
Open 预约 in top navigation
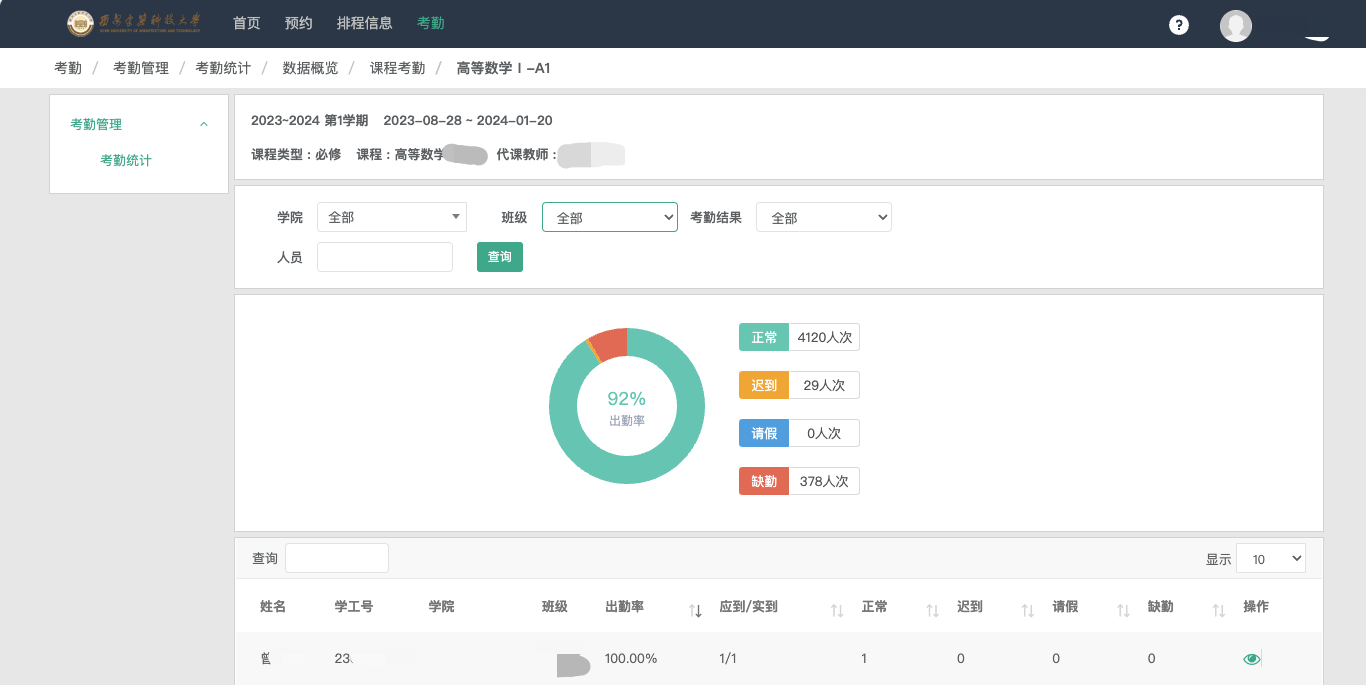click(299, 23)
